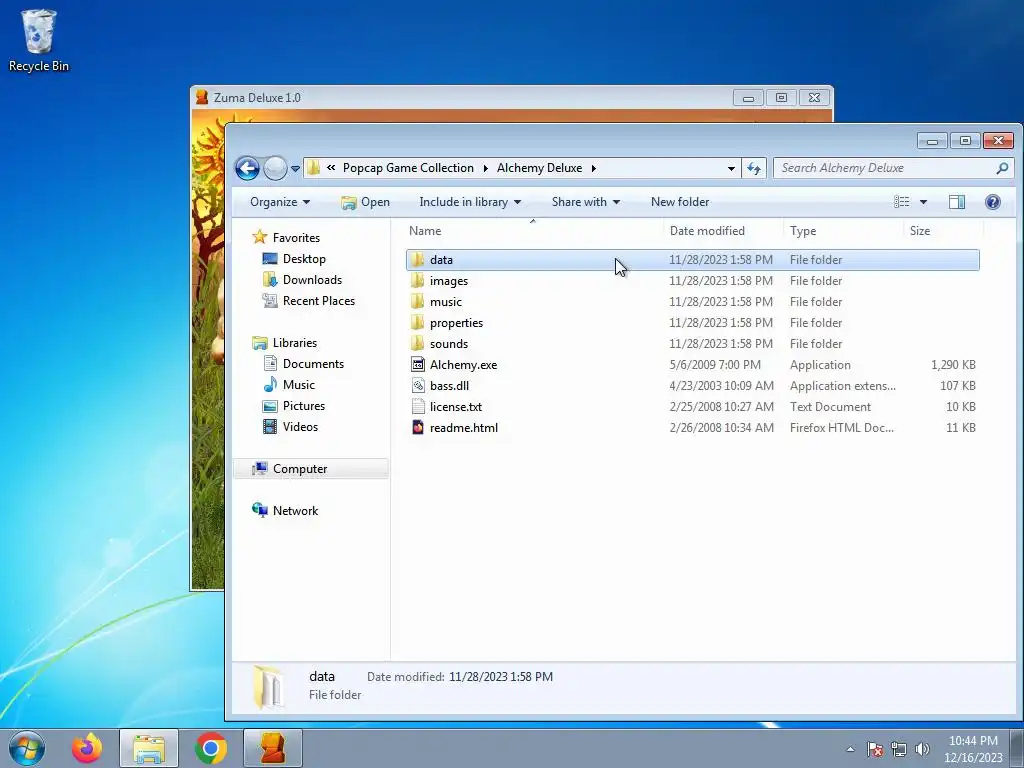Click data folder thumbnail in details pane

pyautogui.click(x=268, y=687)
